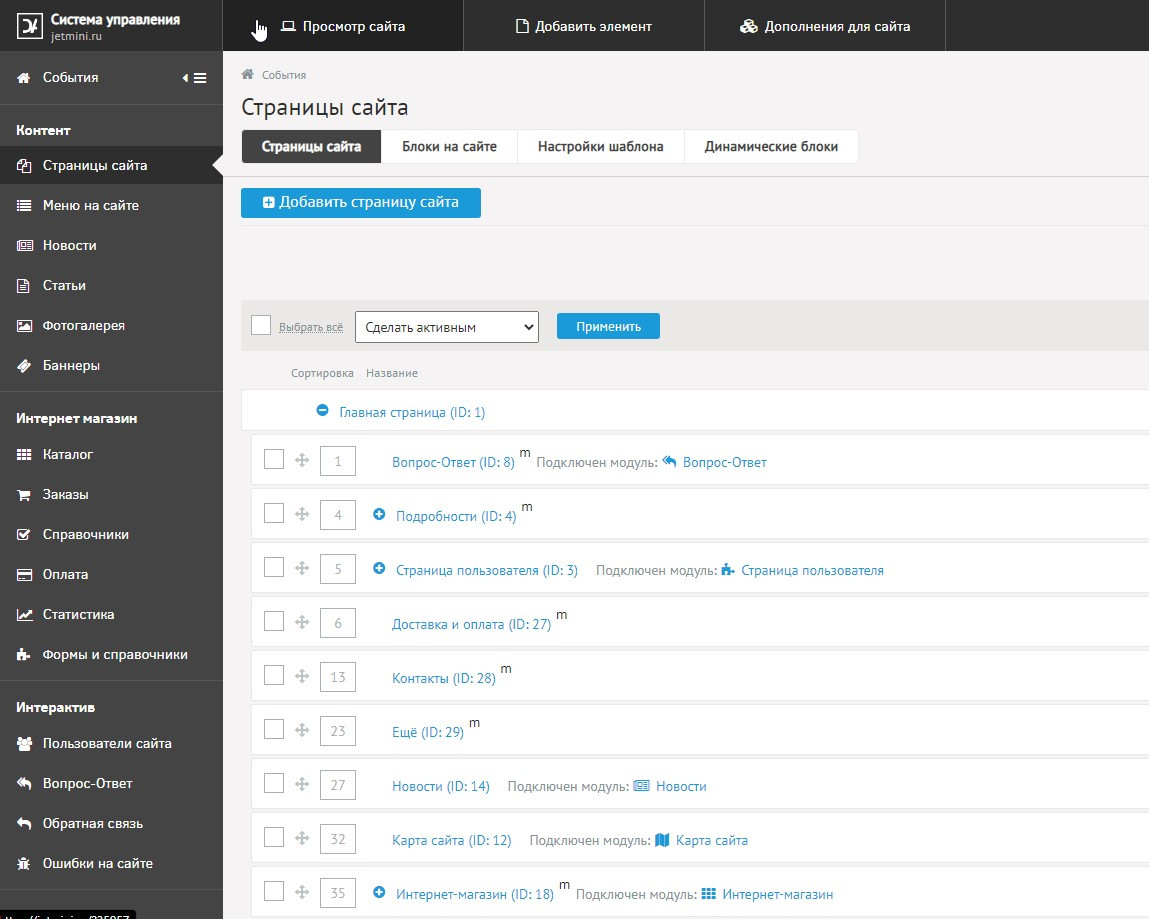This screenshot has width=1149, height=919.
Task: Check the box for Новости (ID: 14)
Action: pos(274,783)
